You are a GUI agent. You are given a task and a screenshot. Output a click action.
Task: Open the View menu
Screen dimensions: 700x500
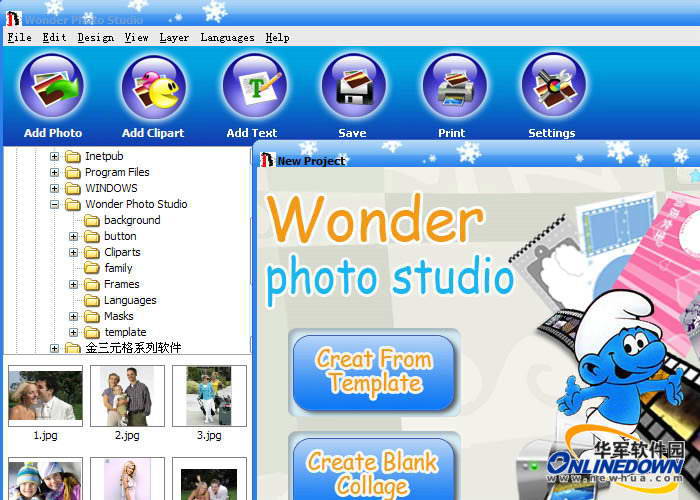136,38
